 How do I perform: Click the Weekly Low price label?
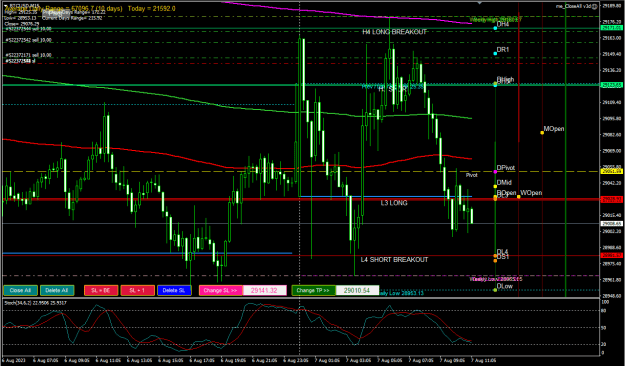coord(496,279)
